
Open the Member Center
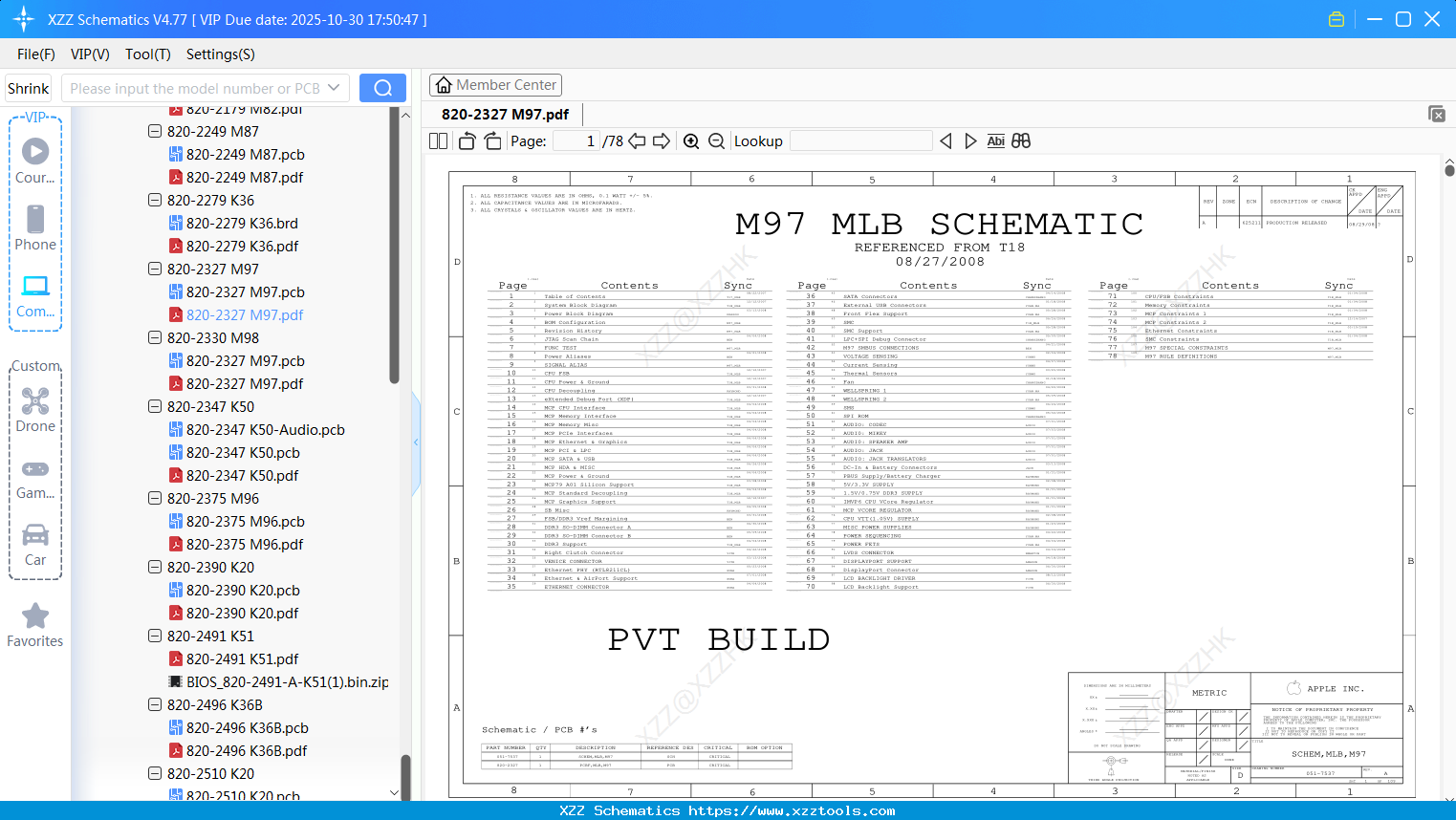[x=495, y=85]
